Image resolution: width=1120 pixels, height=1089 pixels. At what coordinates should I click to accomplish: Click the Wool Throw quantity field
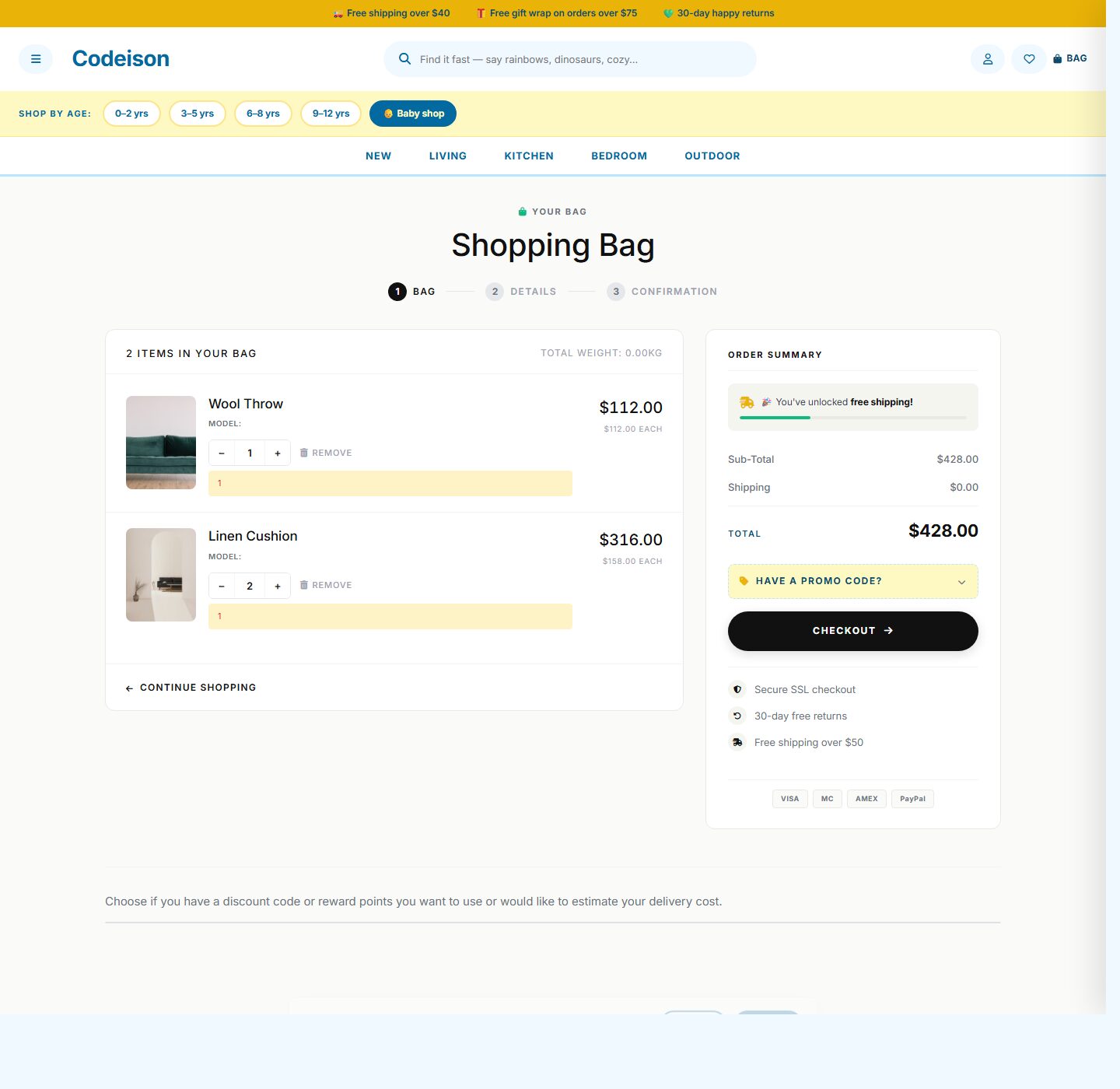pyautogui.click(x=250, y=453)
